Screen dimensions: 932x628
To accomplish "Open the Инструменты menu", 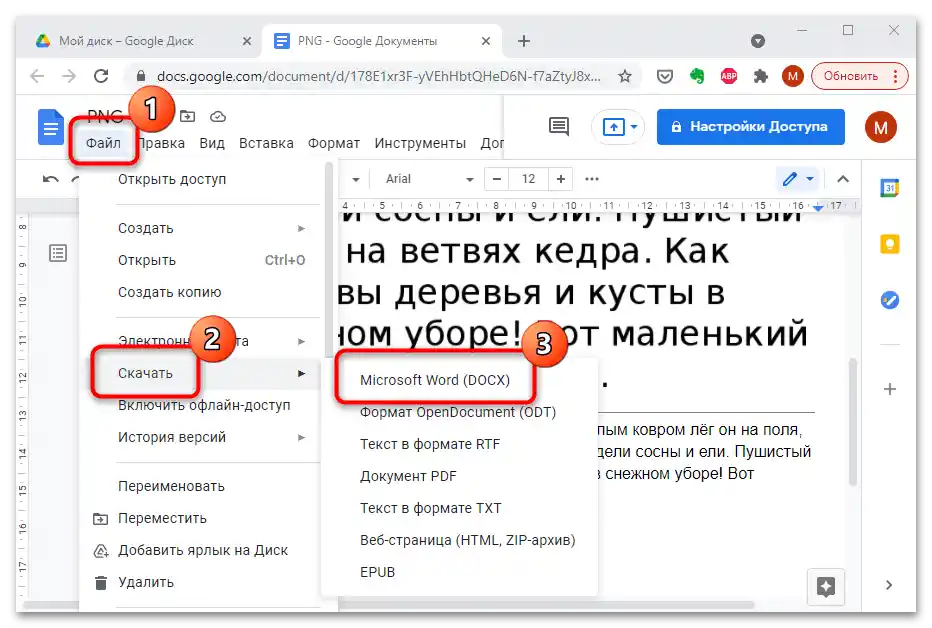I will pos(420,143).
